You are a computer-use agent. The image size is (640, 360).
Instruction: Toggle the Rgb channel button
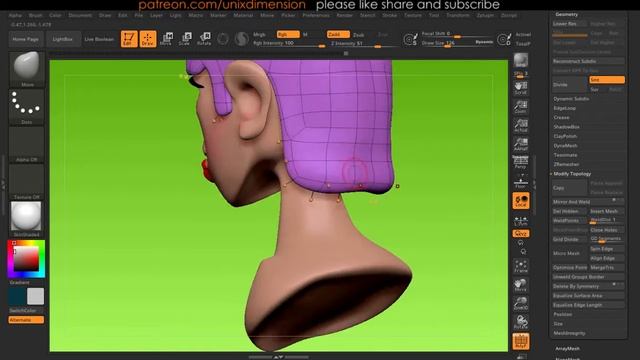pyautogui.click(x=288, y=35)
